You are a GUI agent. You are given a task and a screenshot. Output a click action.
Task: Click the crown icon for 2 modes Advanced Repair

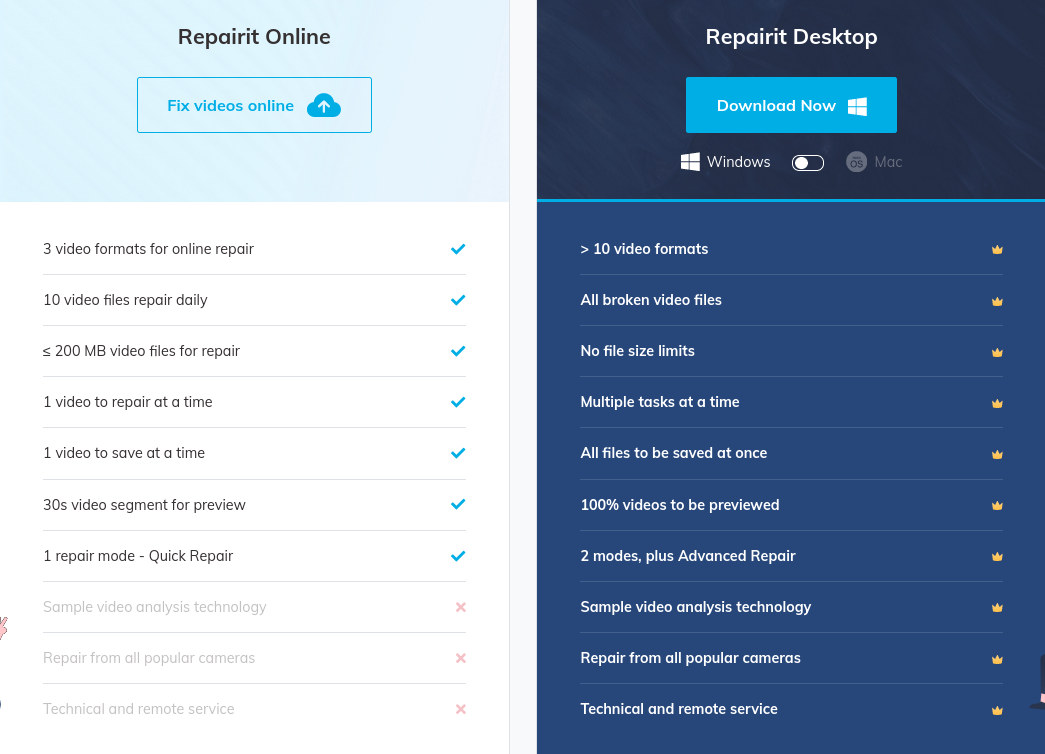point(997,556)
